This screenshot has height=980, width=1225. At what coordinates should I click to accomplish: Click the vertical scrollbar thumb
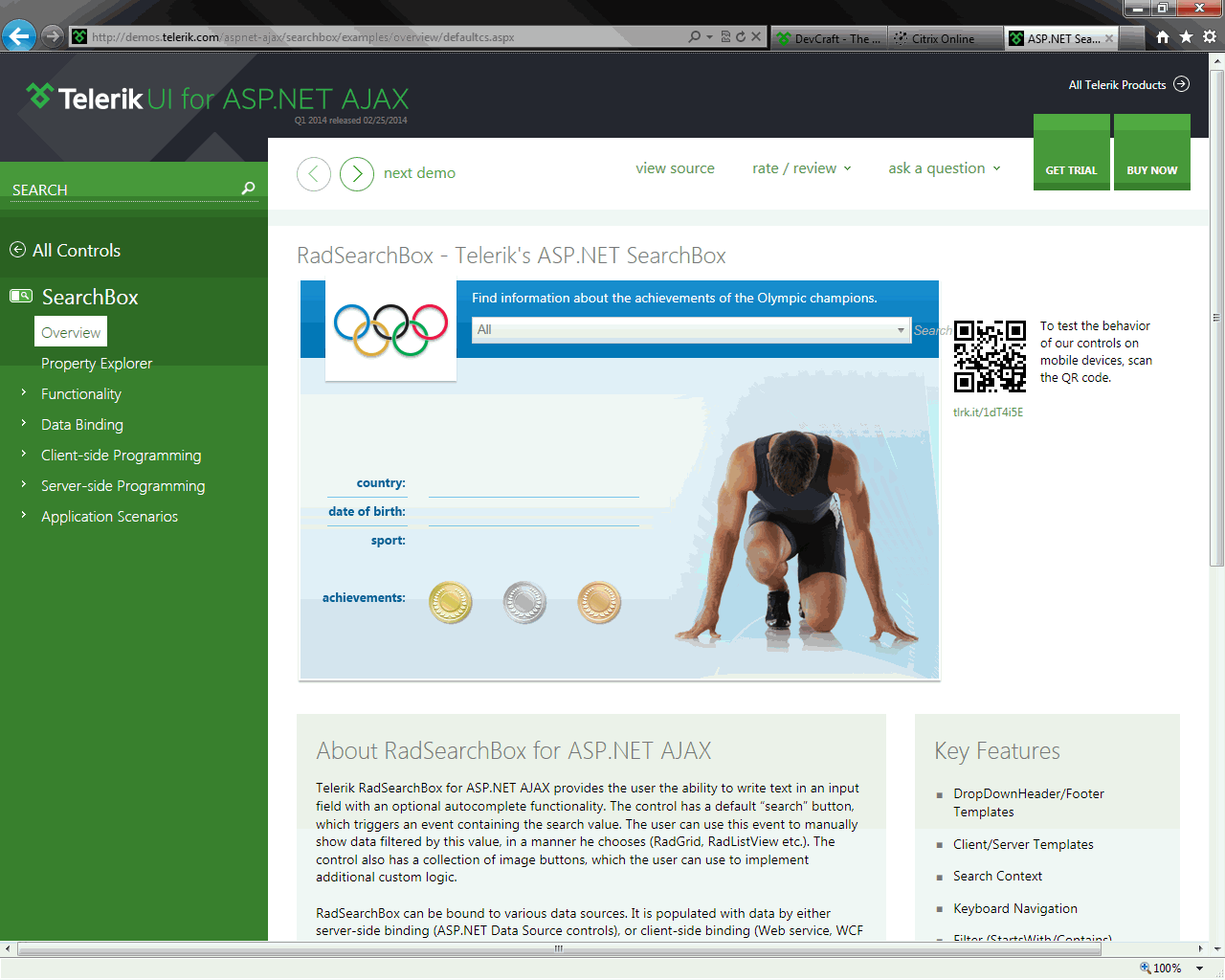point(1217,316)
